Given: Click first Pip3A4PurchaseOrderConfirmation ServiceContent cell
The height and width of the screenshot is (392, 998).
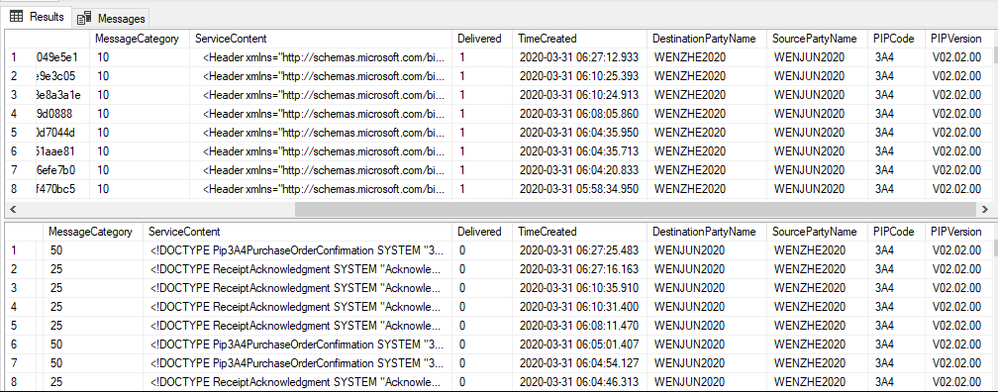Looking at the screenshot, I should 298,251.
